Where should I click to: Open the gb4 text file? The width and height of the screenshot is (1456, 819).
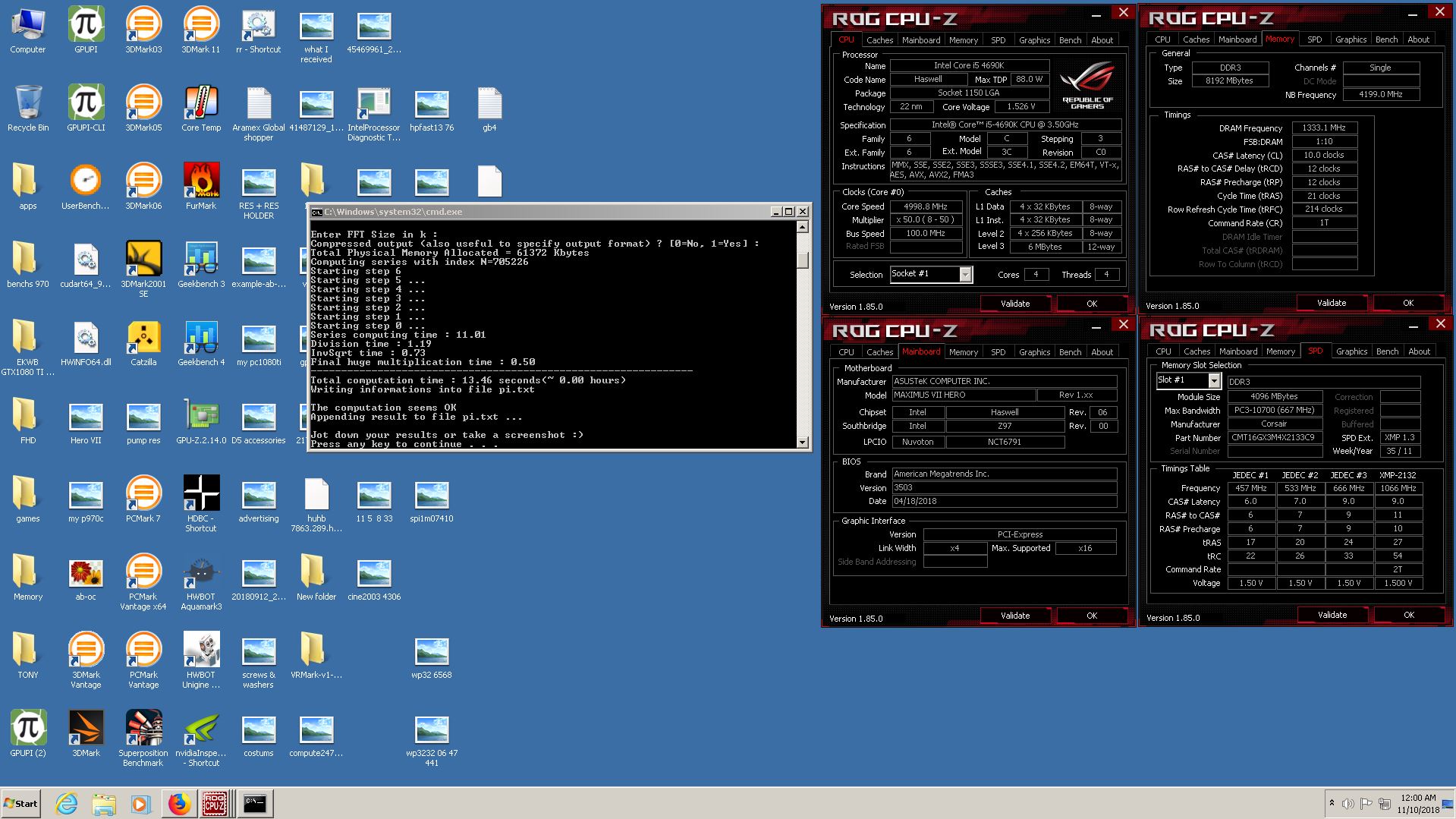[489, 109]
